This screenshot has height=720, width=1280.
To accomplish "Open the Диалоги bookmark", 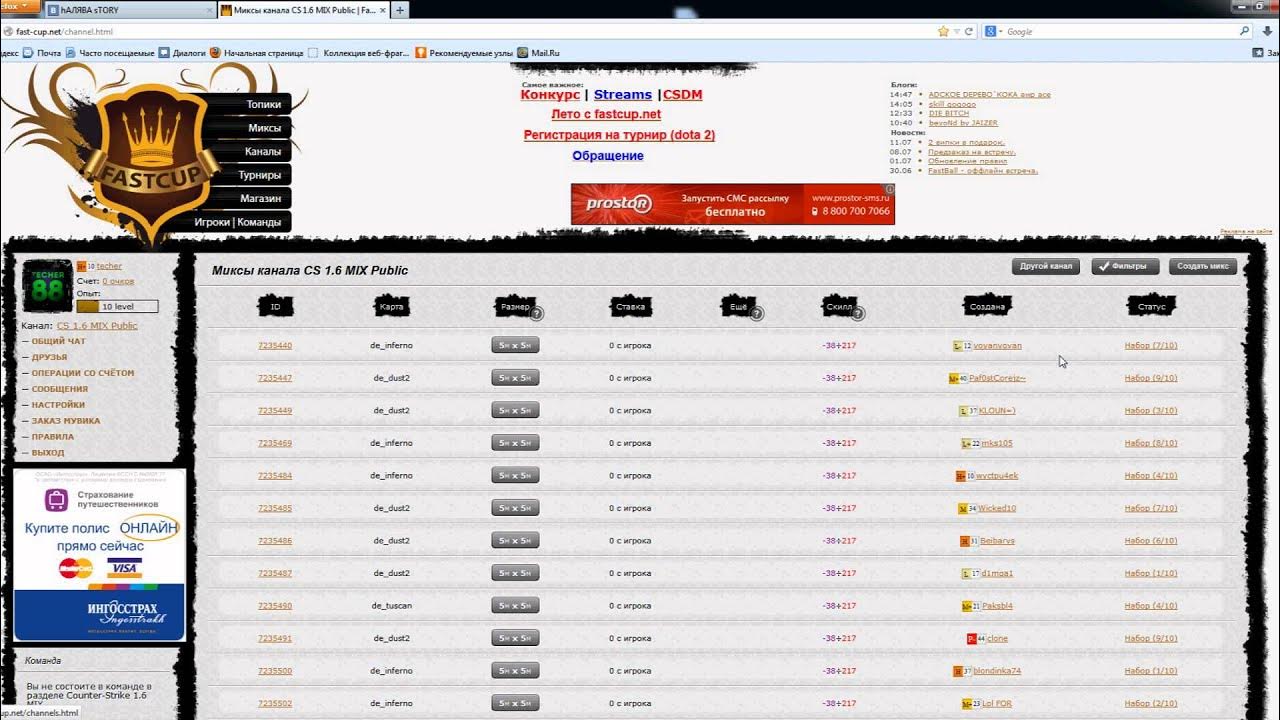I will click(182, 52).
